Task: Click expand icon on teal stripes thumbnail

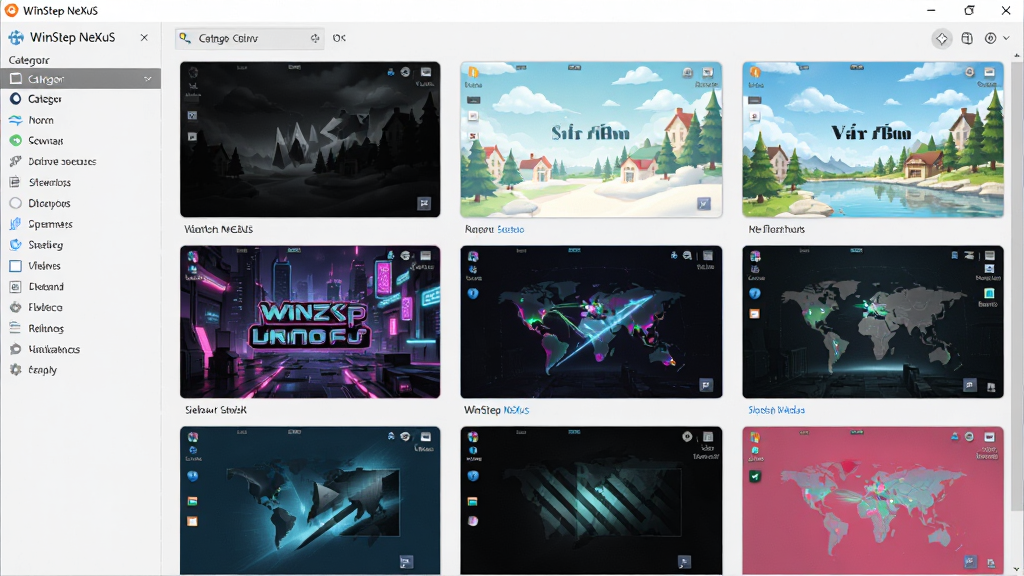Action: tap(684, 562)
